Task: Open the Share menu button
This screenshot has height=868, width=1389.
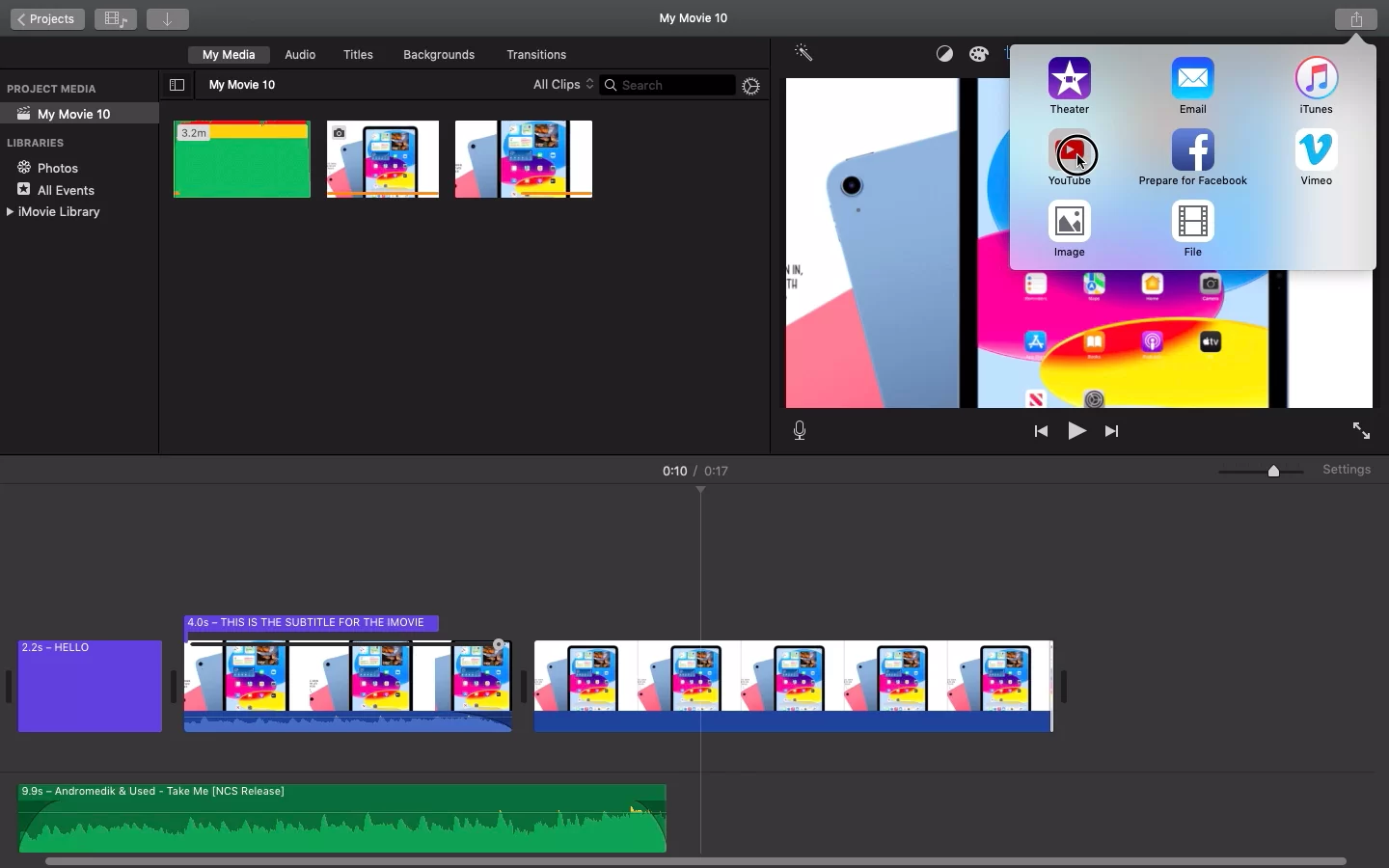Action: [1357, 19]
